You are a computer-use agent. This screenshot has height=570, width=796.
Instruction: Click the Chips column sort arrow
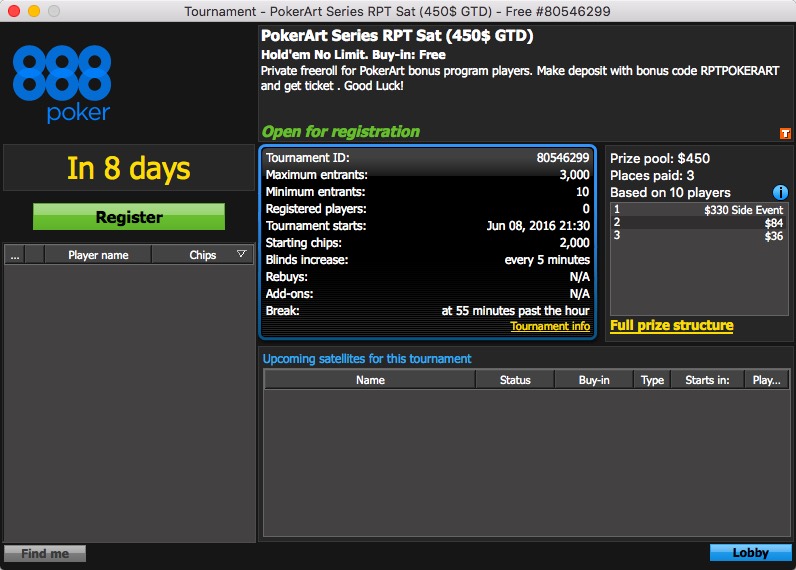click(x=242, y=254)
